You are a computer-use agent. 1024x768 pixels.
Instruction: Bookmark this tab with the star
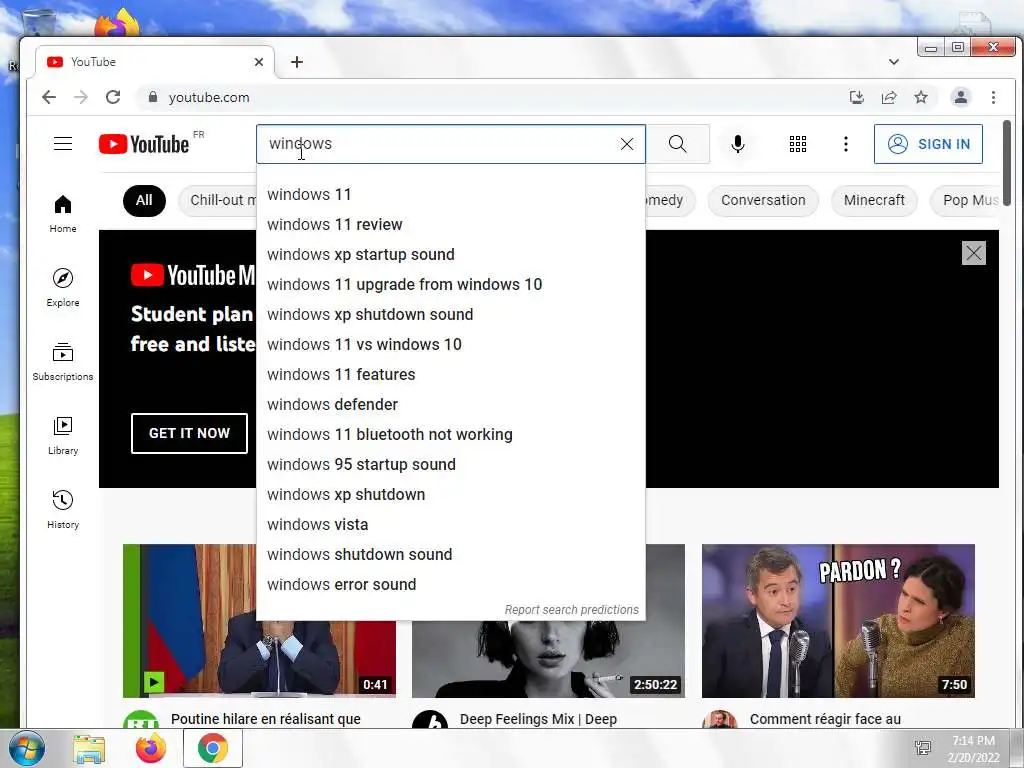921,97
